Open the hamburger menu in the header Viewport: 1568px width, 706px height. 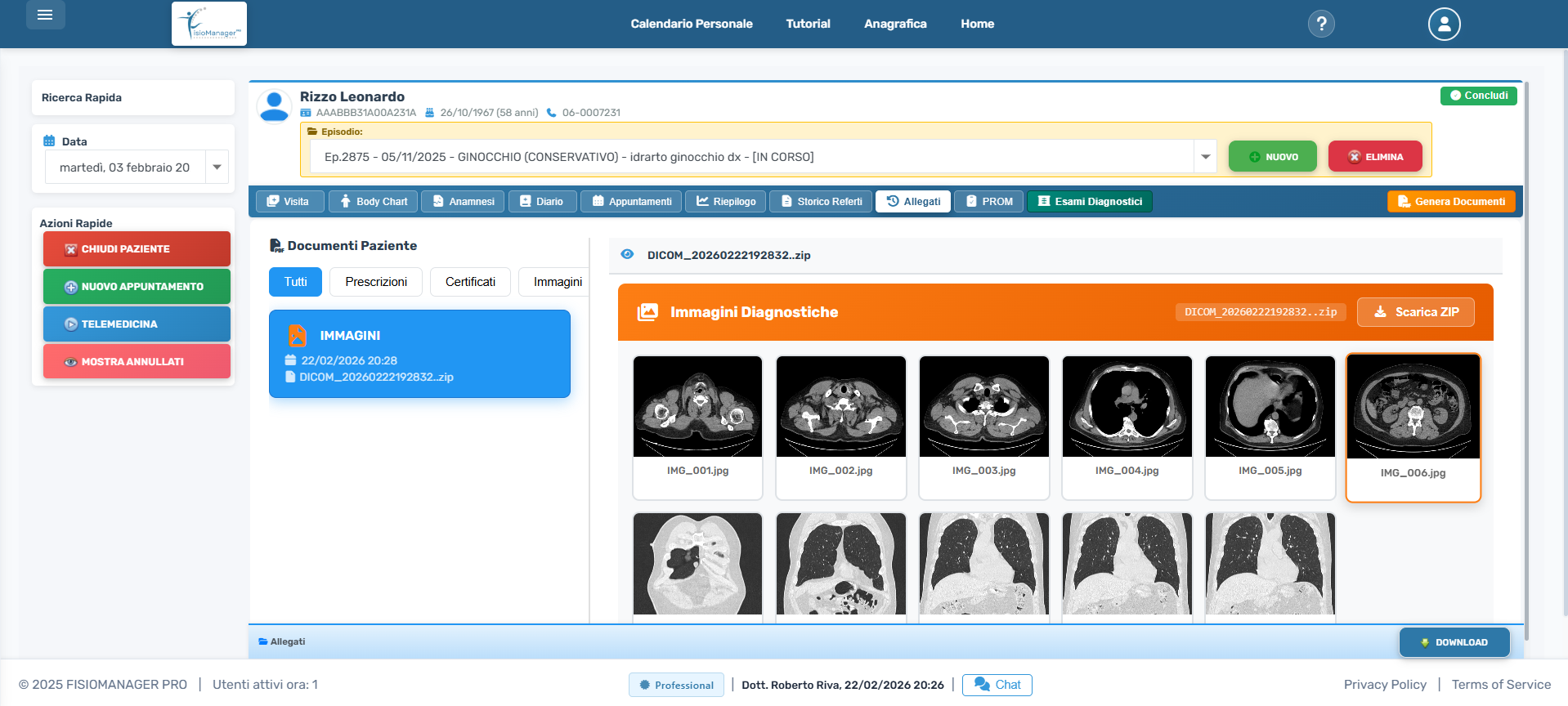[45, 15]
